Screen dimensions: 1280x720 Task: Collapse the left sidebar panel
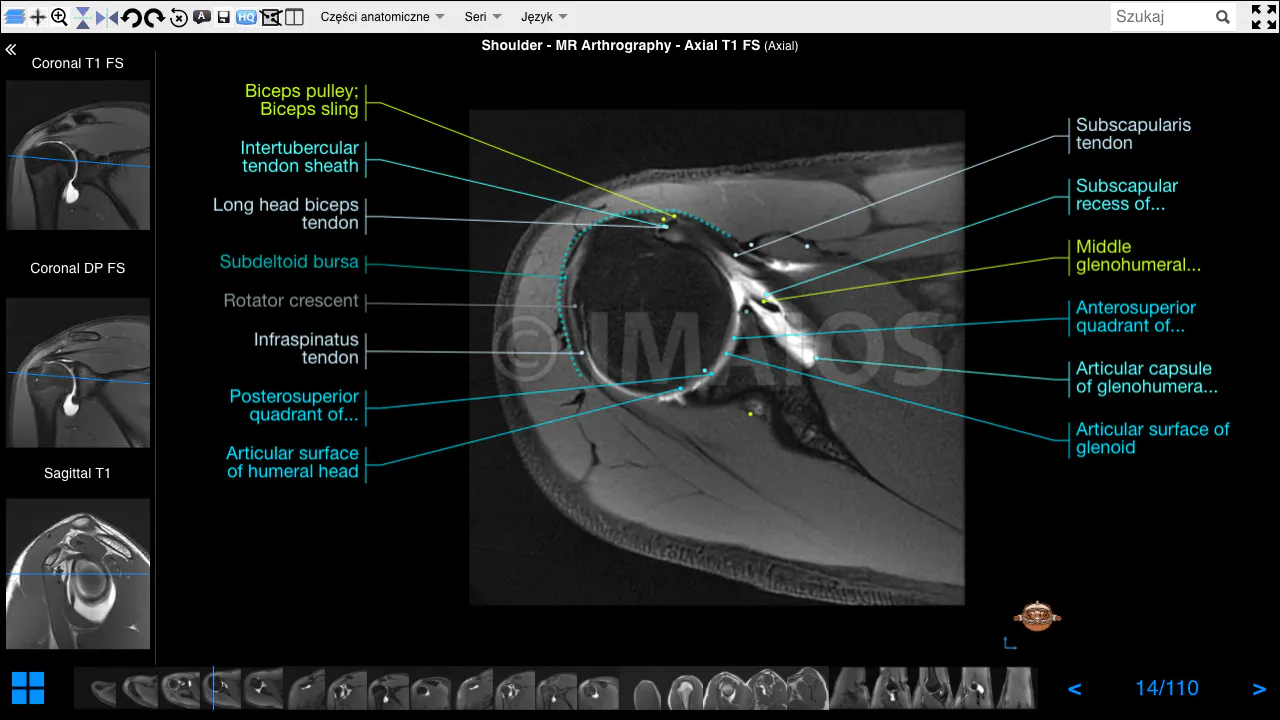pyautogui.click(x=11, y=49)
